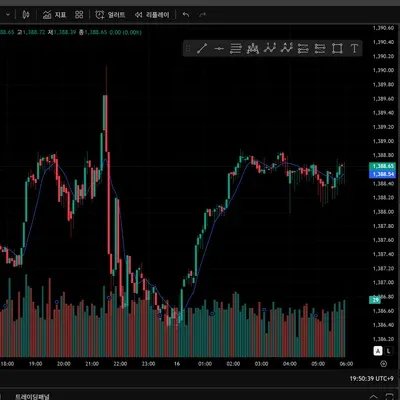Click the green 29 countdown label
The height and width of the screenshot is (400, 400).
click(375, 300)
